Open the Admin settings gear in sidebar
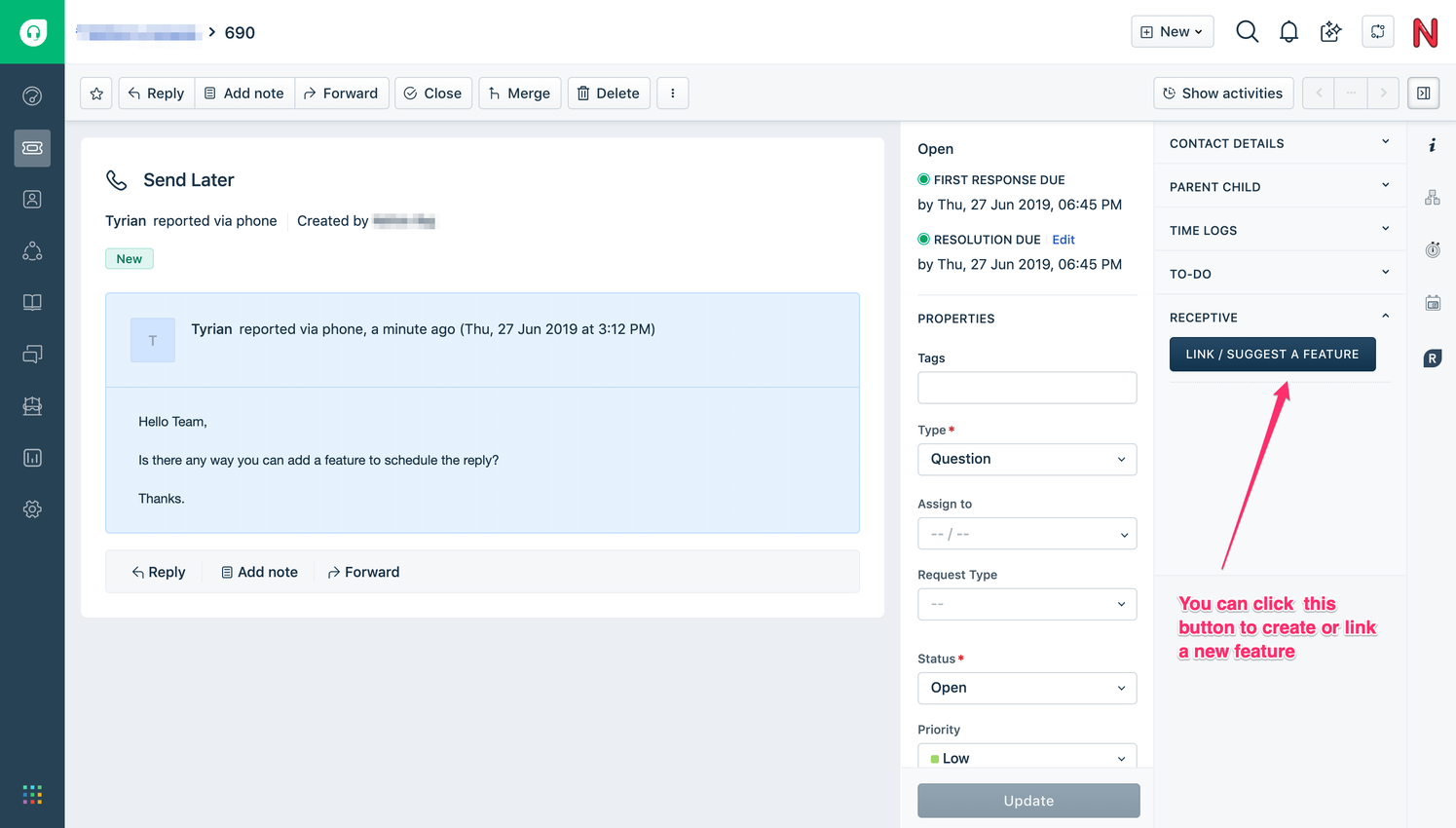The height and width of the screenshot is (828, 1456). (32, 508)
